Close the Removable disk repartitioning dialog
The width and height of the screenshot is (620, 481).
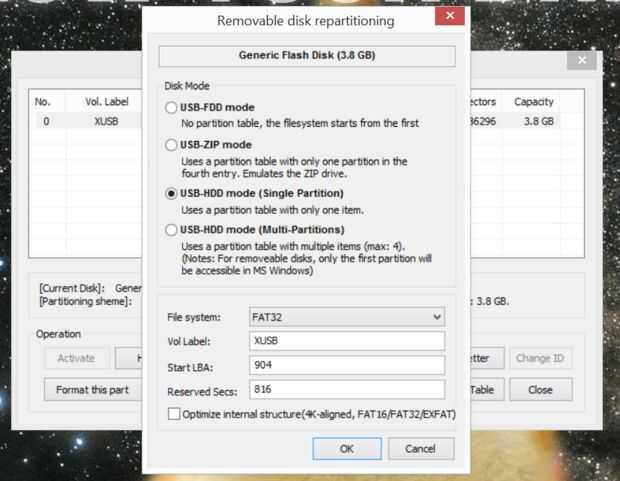(x=450, y=16)
